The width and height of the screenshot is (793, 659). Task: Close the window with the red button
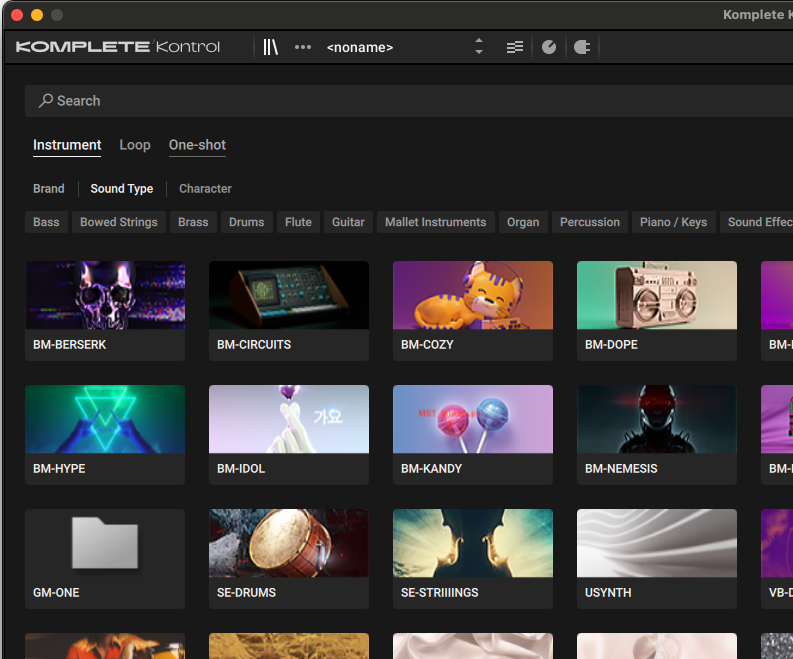(17, 15)
